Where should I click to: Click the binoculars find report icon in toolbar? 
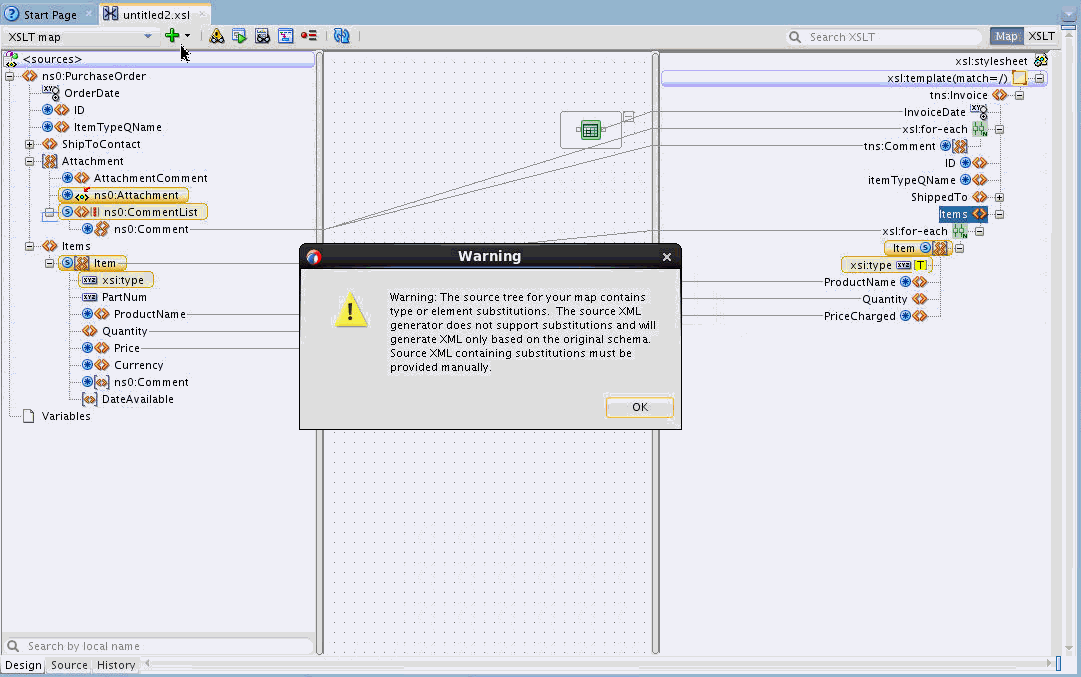point(263,36)
